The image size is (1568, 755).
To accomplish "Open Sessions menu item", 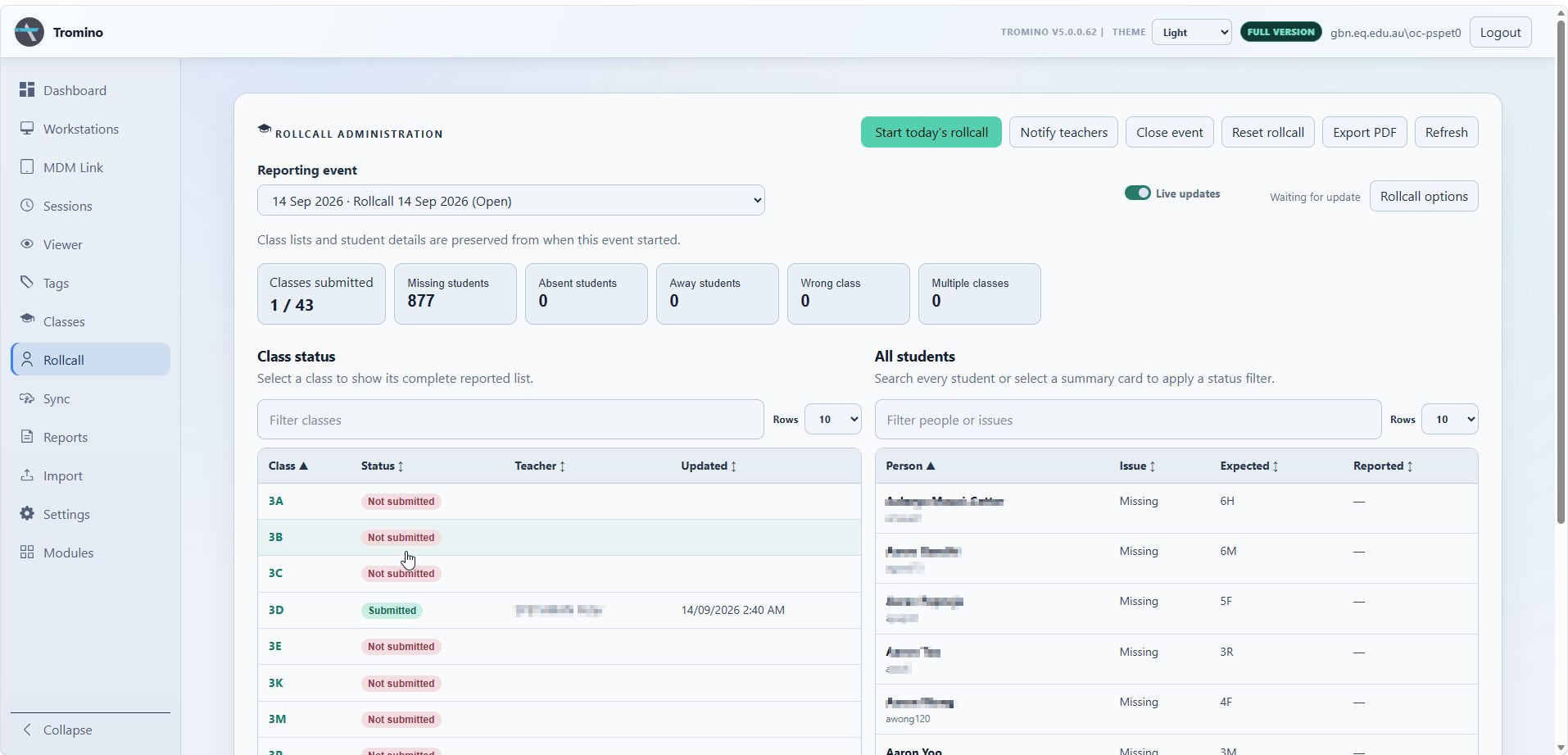I will tap(90, 206).
